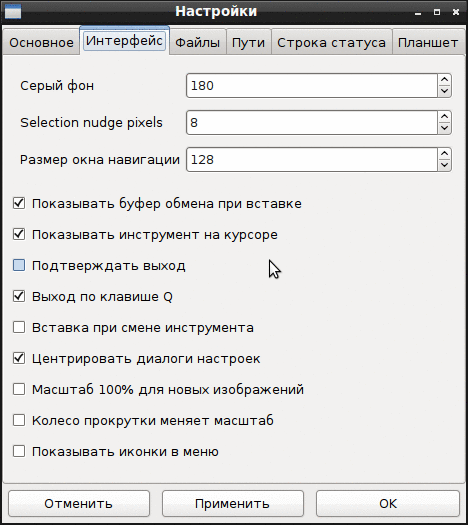This screenshot has height=525, width=468.
Task: Increase the Серый фон value
Action: pyautogui.click(x=445, y=80)
